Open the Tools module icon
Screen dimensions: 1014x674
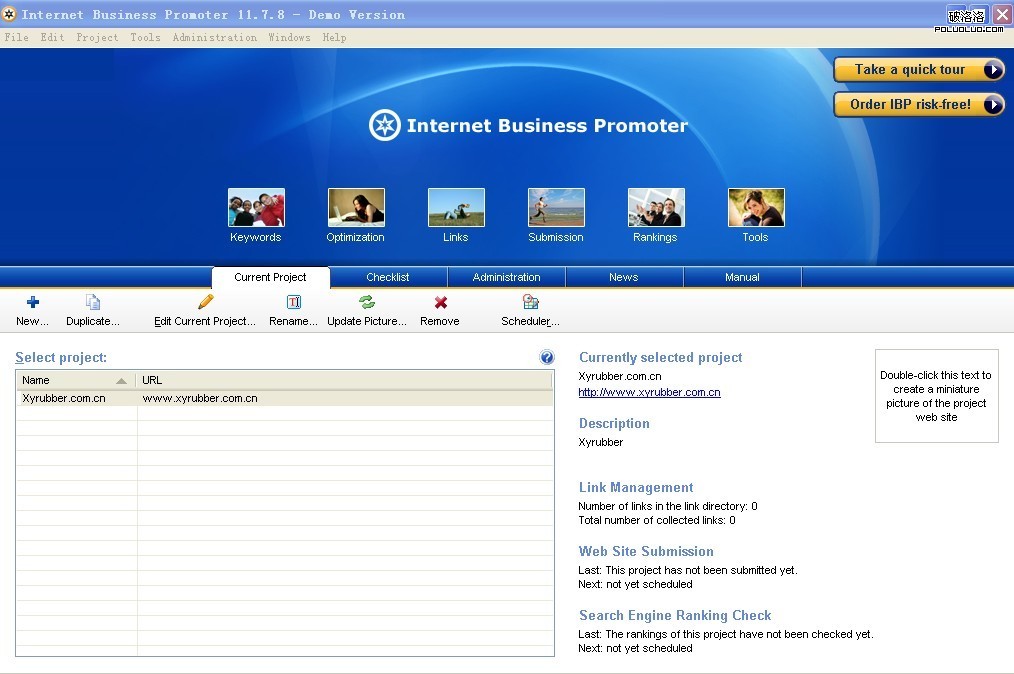756,208
